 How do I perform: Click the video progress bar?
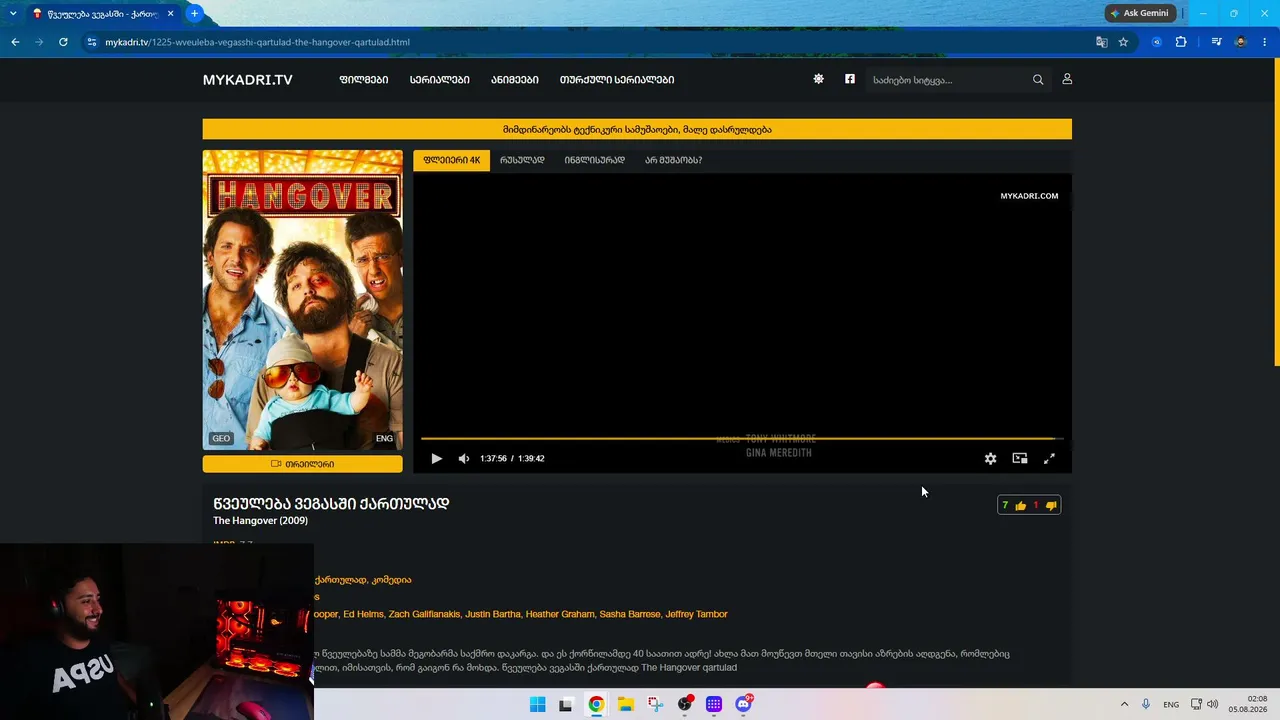(742, 438)
